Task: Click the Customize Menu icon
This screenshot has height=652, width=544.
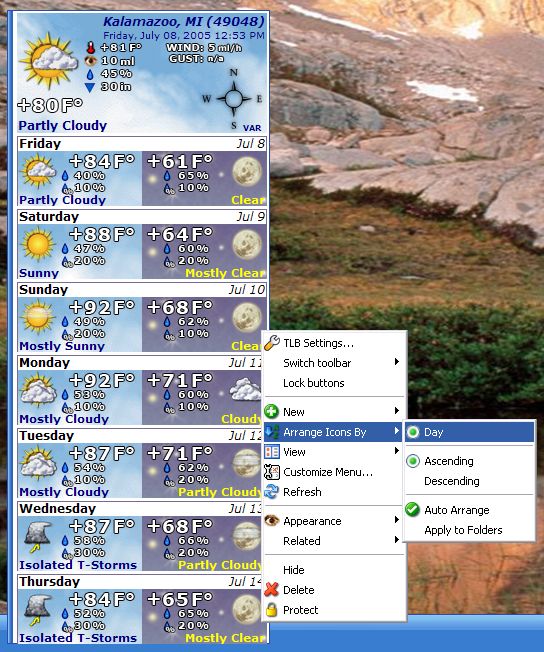Action: click(272, 472)
